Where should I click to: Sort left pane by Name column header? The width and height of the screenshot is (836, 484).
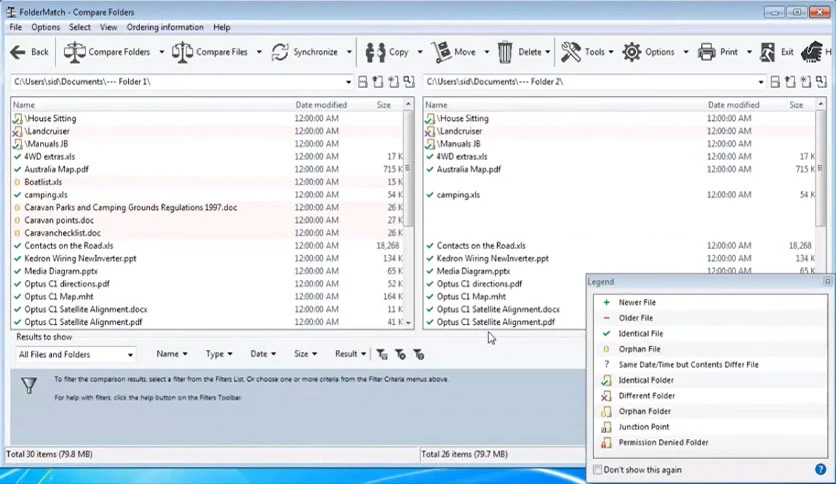coord(152,105)
